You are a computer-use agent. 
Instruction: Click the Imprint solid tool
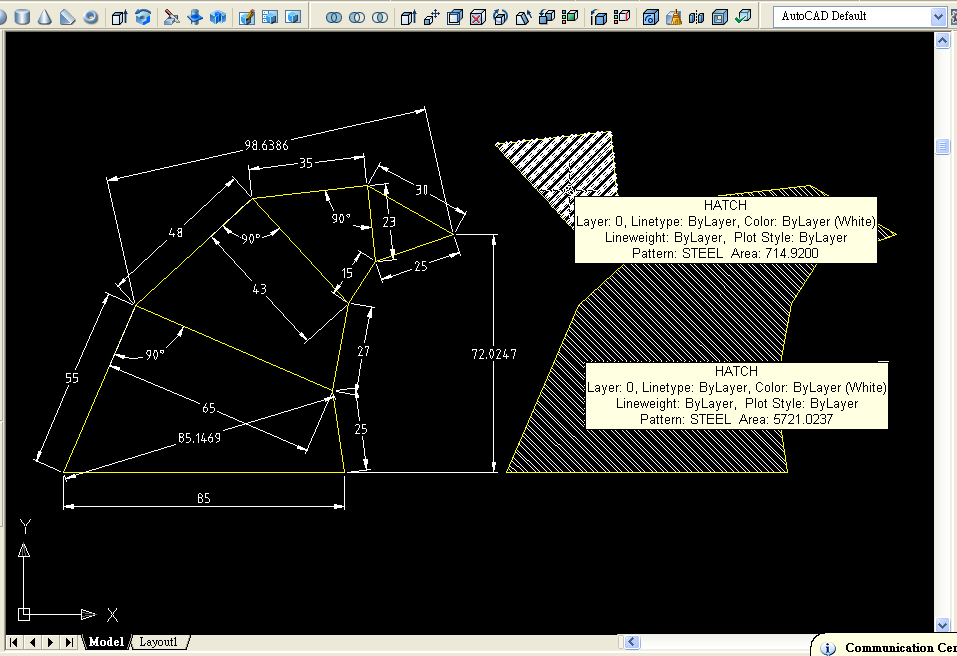tap(651, 17)
